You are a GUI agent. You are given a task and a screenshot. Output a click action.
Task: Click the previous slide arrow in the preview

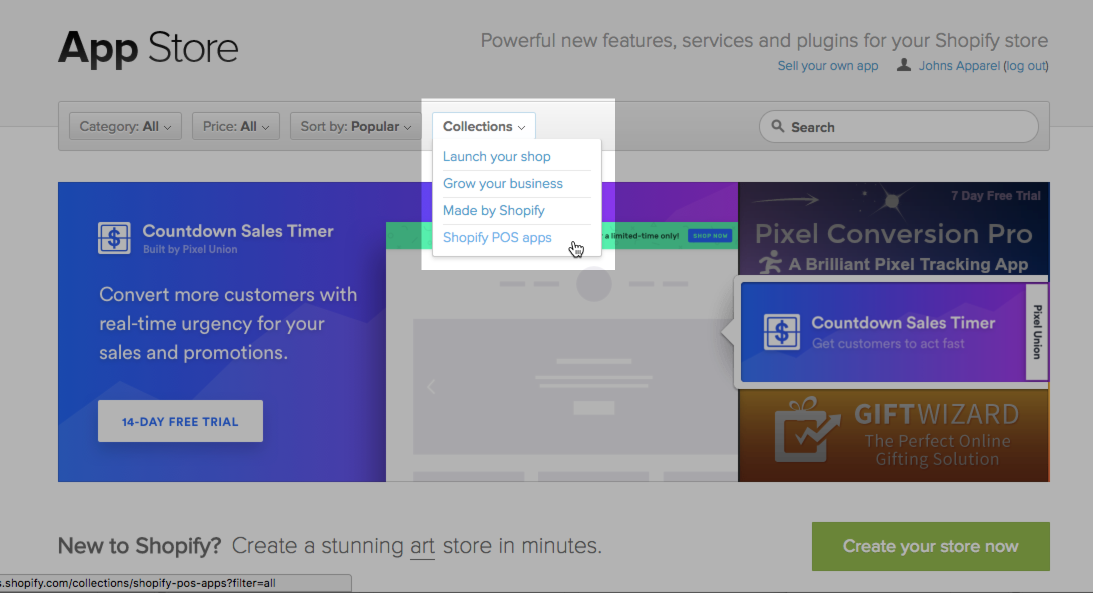tap(431, 386)
